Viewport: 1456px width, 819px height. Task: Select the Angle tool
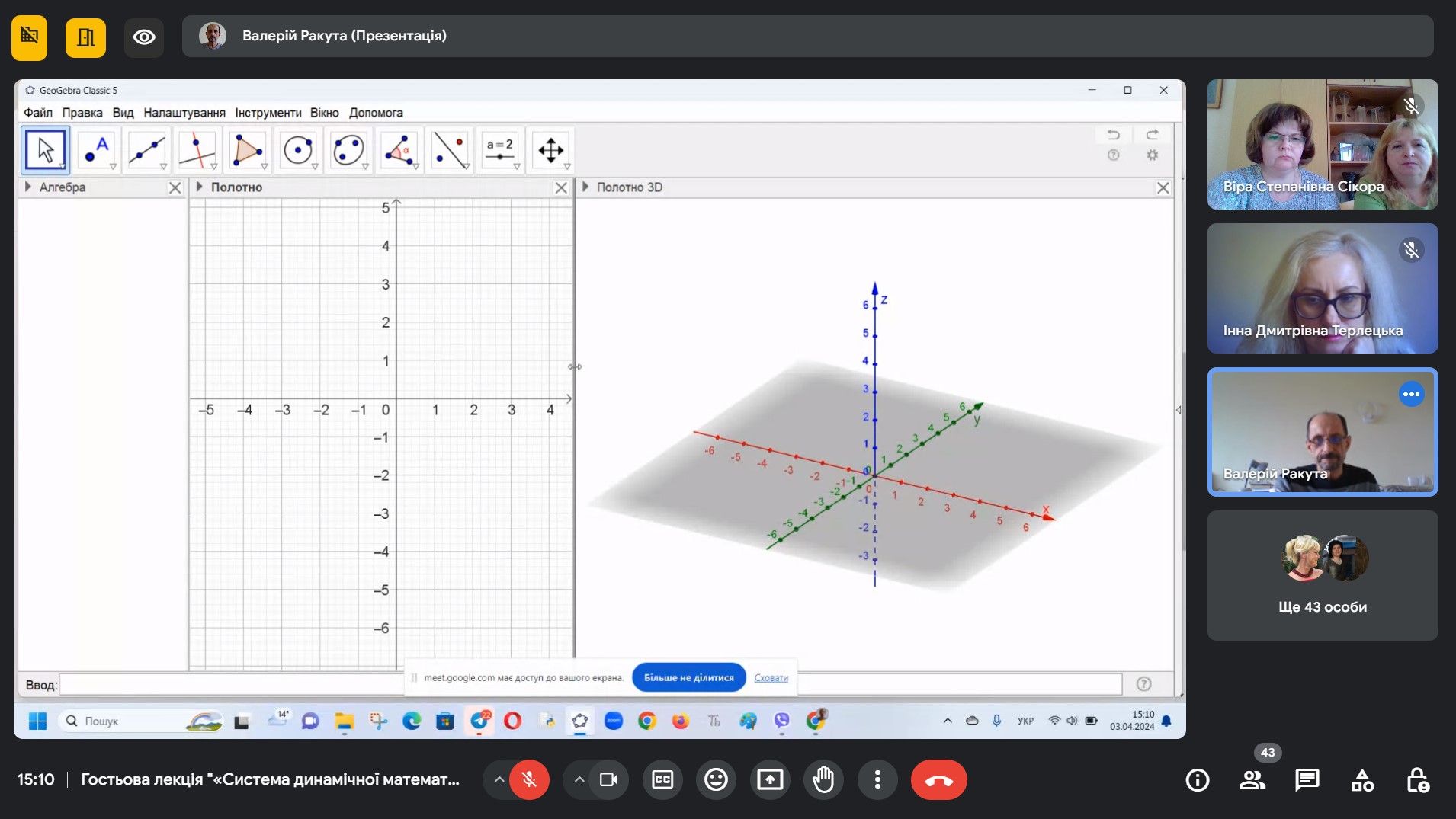click(x=399, y=150)
